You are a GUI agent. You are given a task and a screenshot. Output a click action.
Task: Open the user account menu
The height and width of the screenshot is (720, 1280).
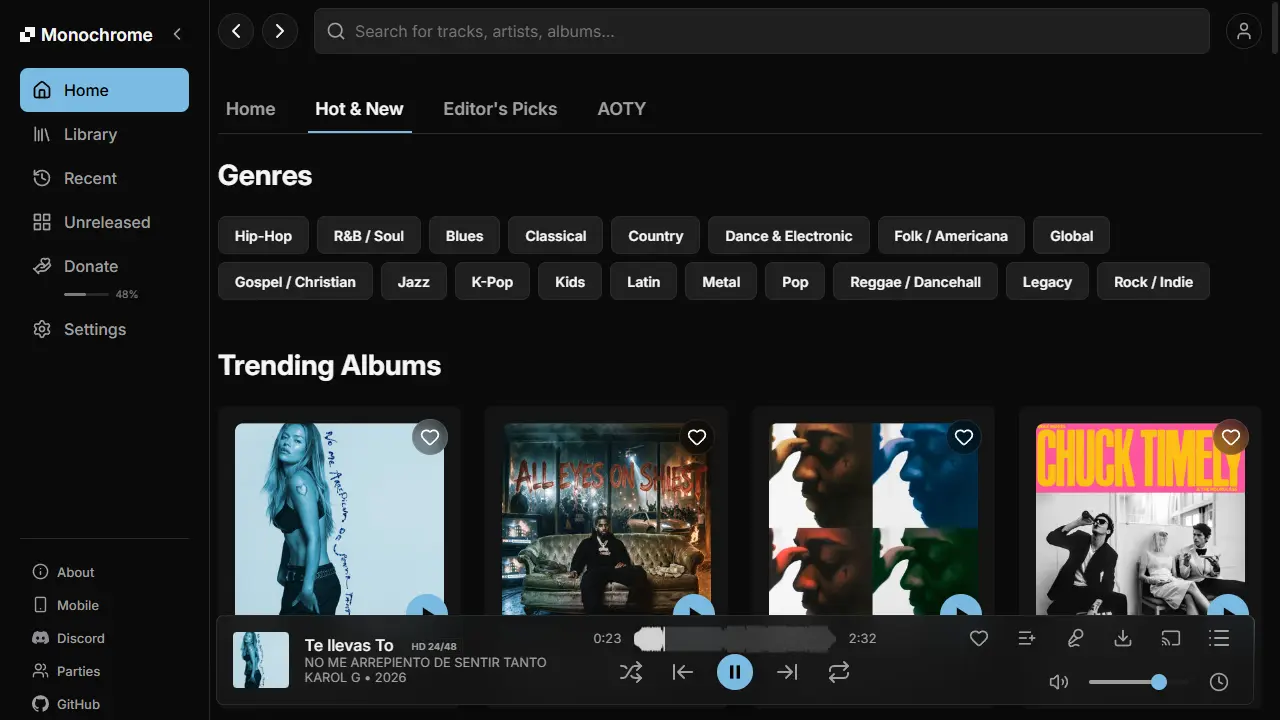(x=1244, y=31)
